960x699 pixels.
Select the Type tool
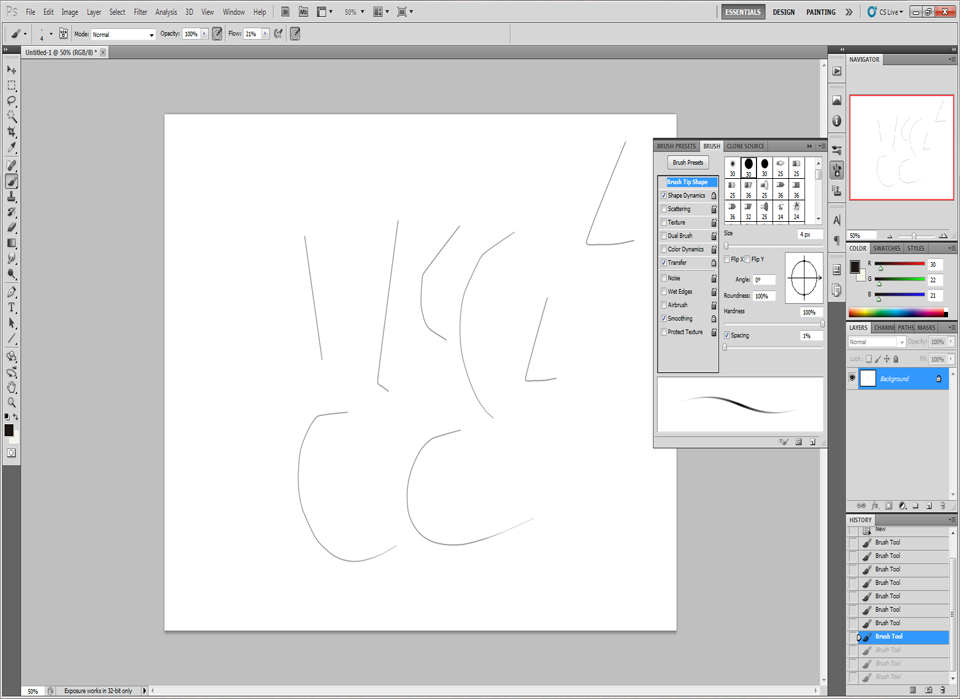12,308
